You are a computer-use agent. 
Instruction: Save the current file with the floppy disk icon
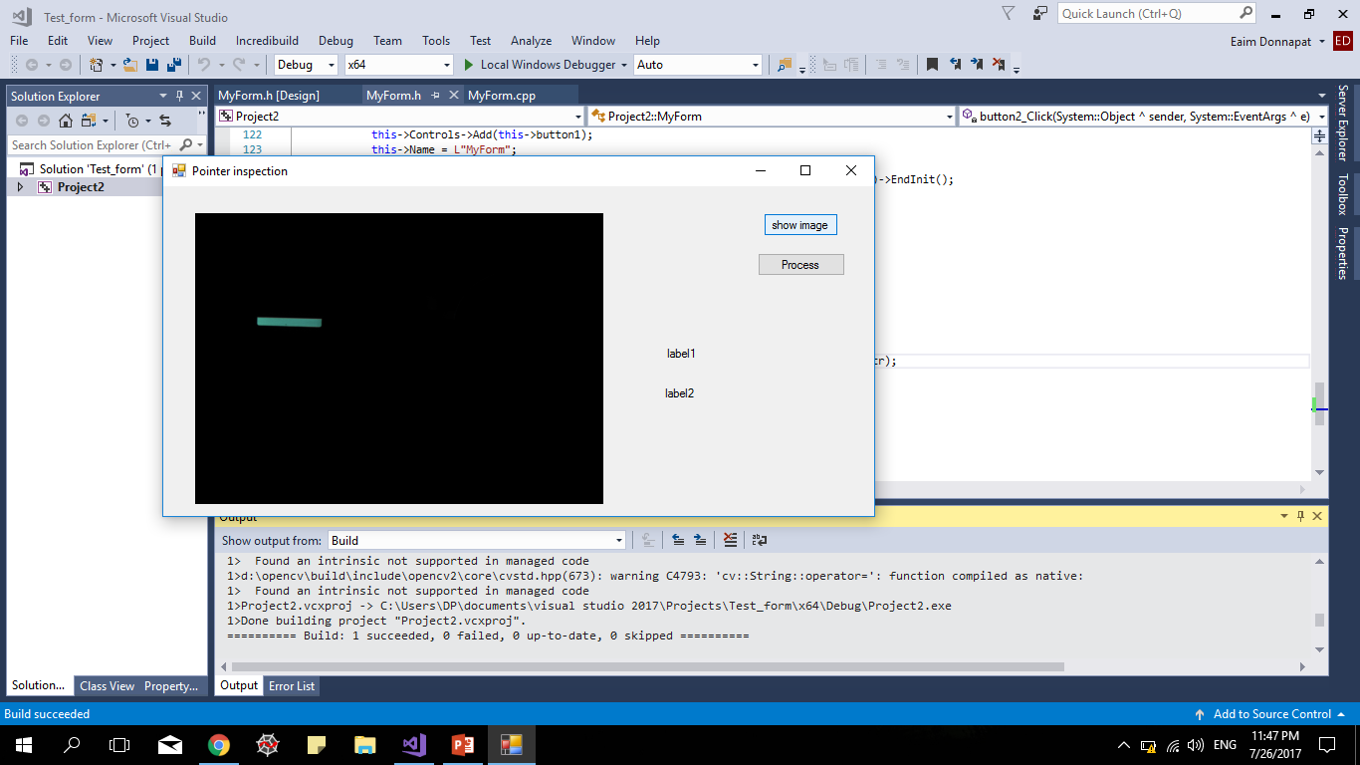(x=152, y=65)
